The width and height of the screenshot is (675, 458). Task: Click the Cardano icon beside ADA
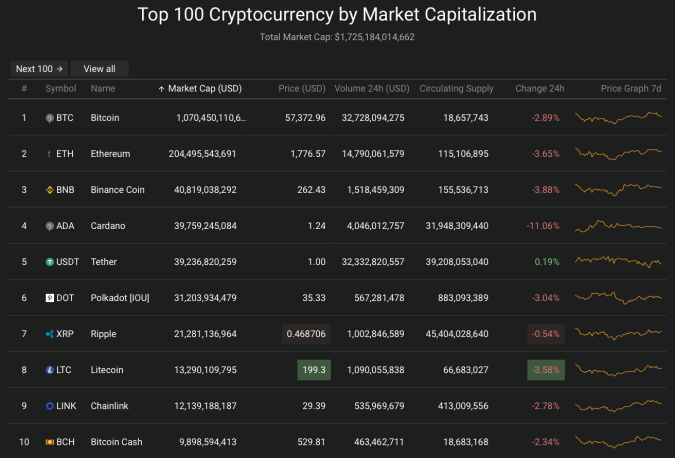click(x=50, y=226)
